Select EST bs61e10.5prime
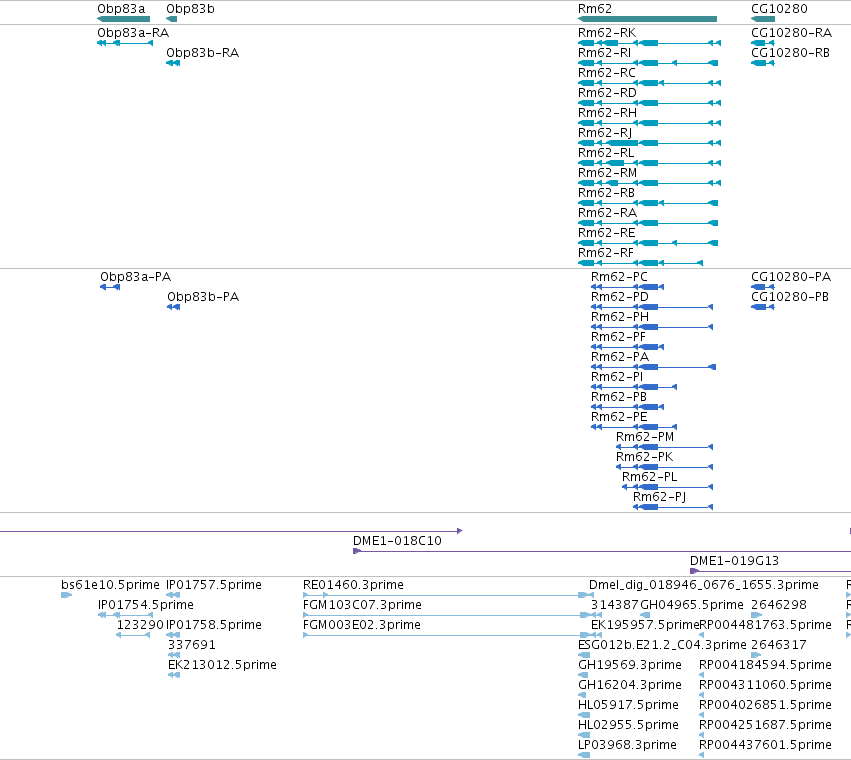The image size is (851, 760). [67, 596]
